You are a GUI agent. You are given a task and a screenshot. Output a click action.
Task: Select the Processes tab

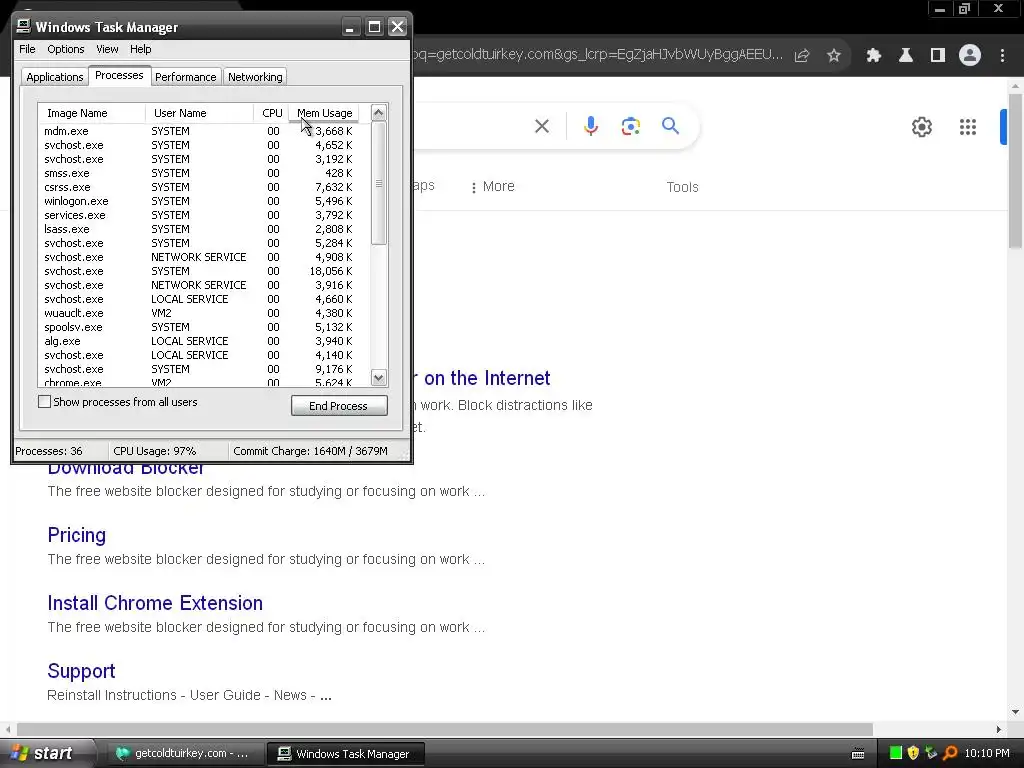(x=119, y=75)
